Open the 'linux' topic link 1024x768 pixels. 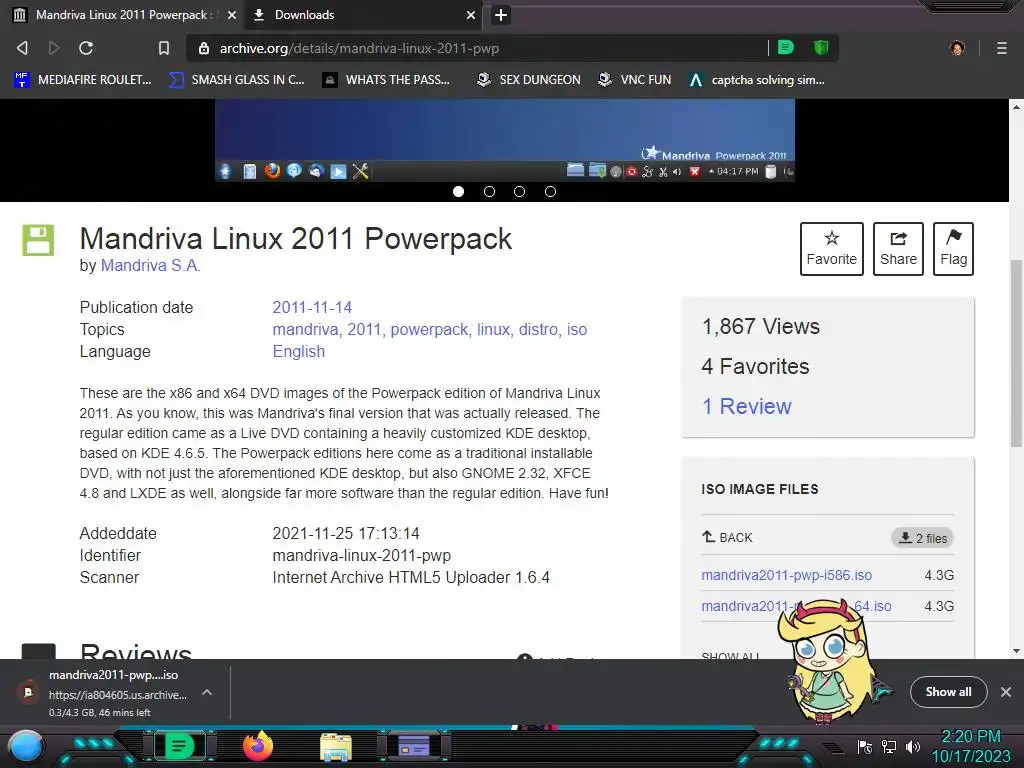(x=493, y=329)
